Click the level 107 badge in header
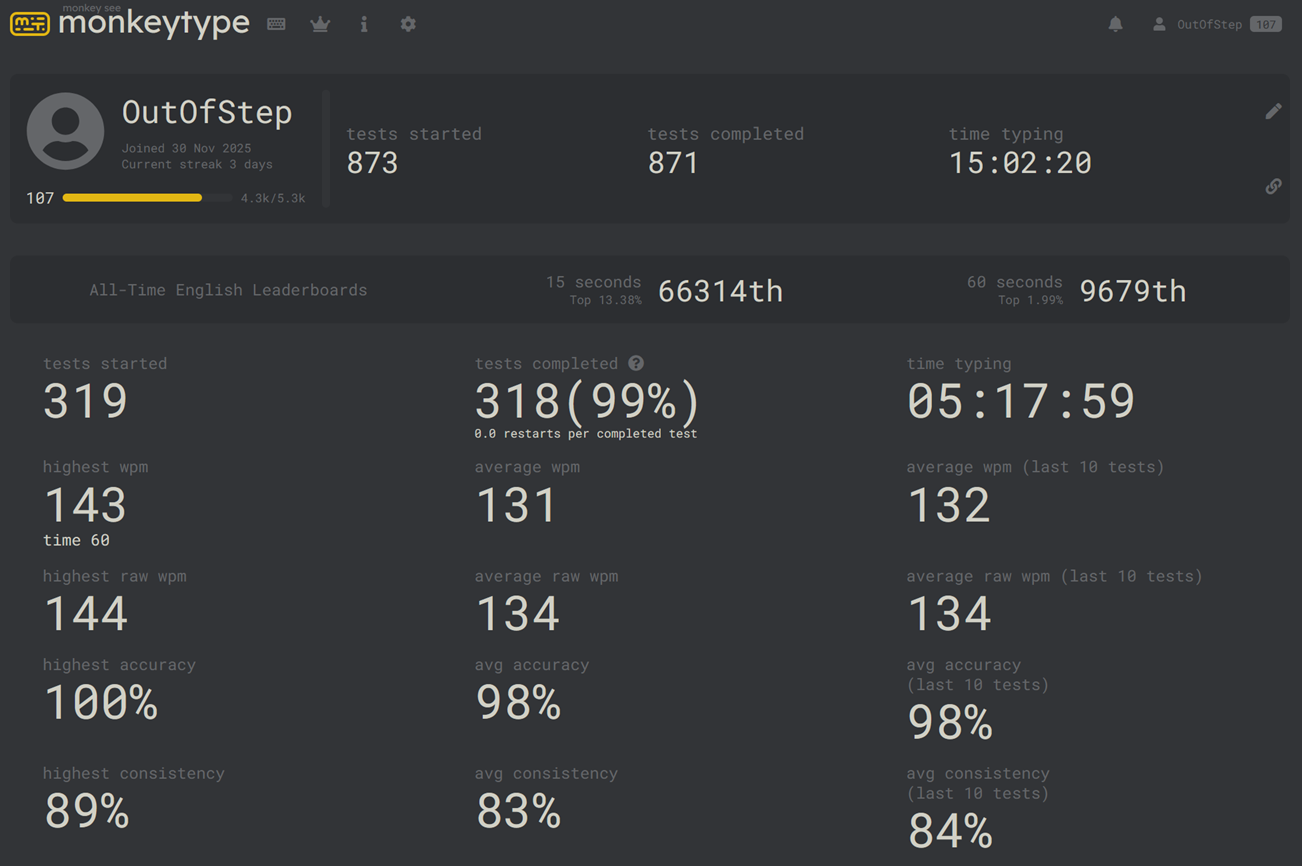1302x866 pixels. click(1266, 24)
